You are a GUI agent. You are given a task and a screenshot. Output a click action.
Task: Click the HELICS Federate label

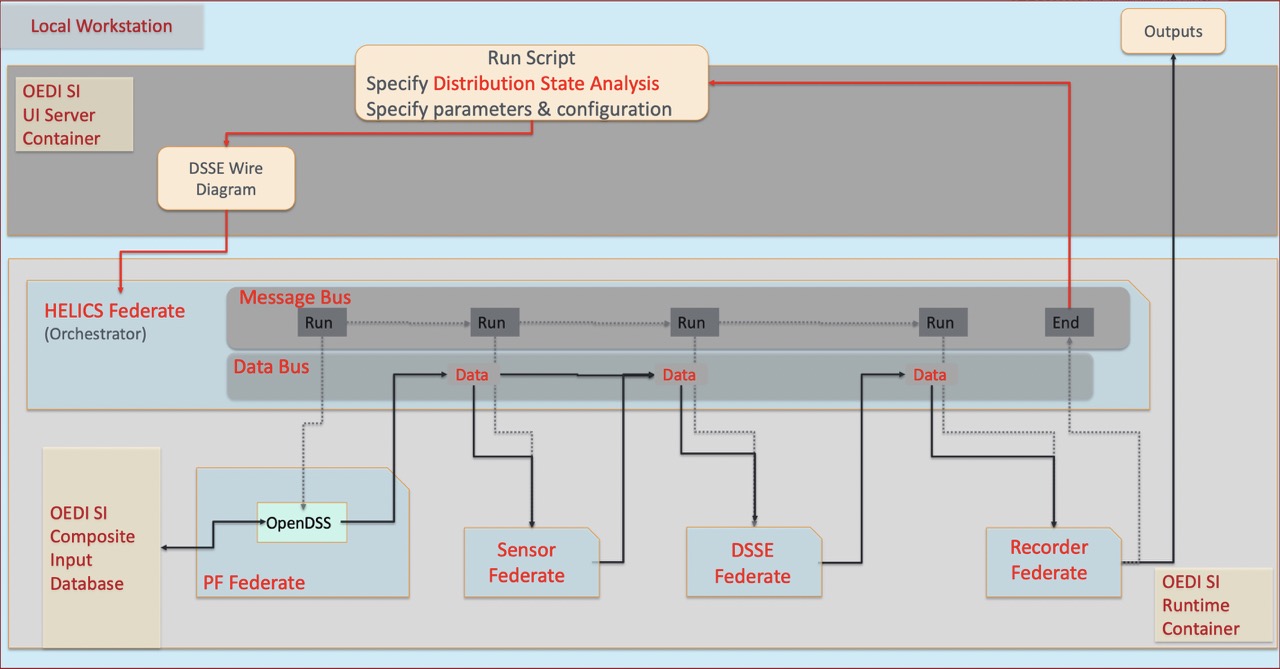point(114,311)
